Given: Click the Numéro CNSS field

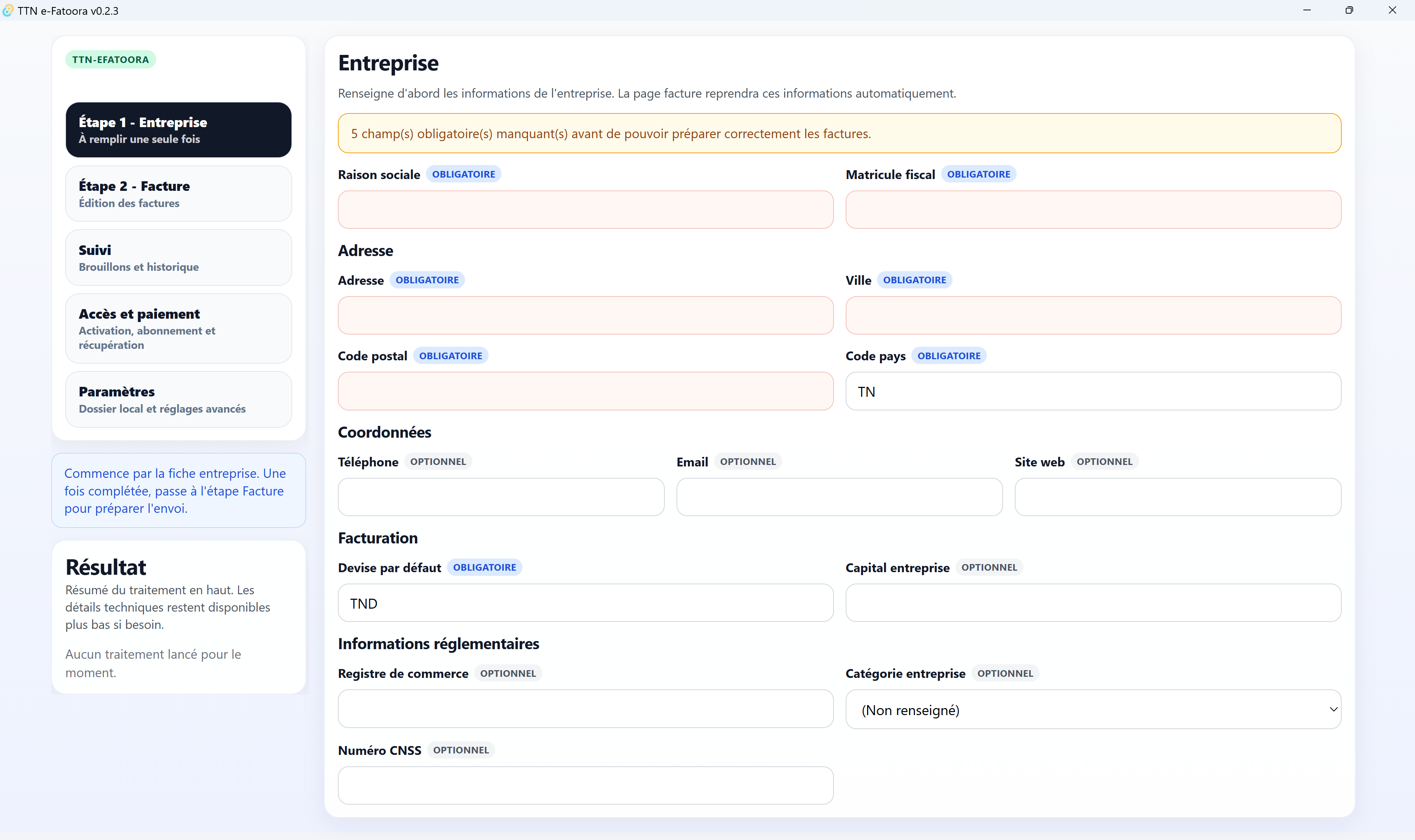Looking at the screenshot, I should pyautogui.click(x=585, y=785).
